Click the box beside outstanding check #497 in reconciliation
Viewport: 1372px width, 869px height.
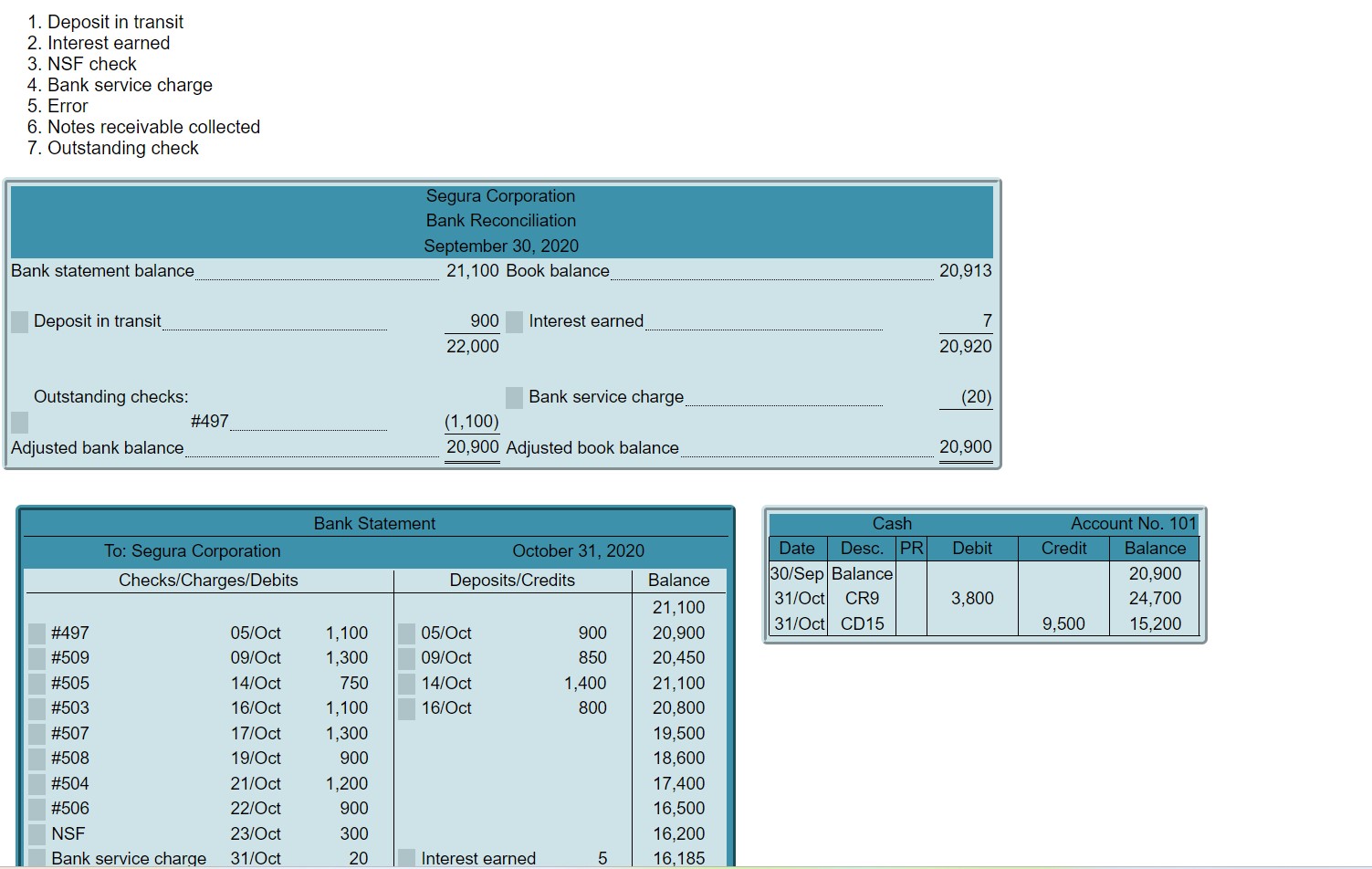[19, 422]
